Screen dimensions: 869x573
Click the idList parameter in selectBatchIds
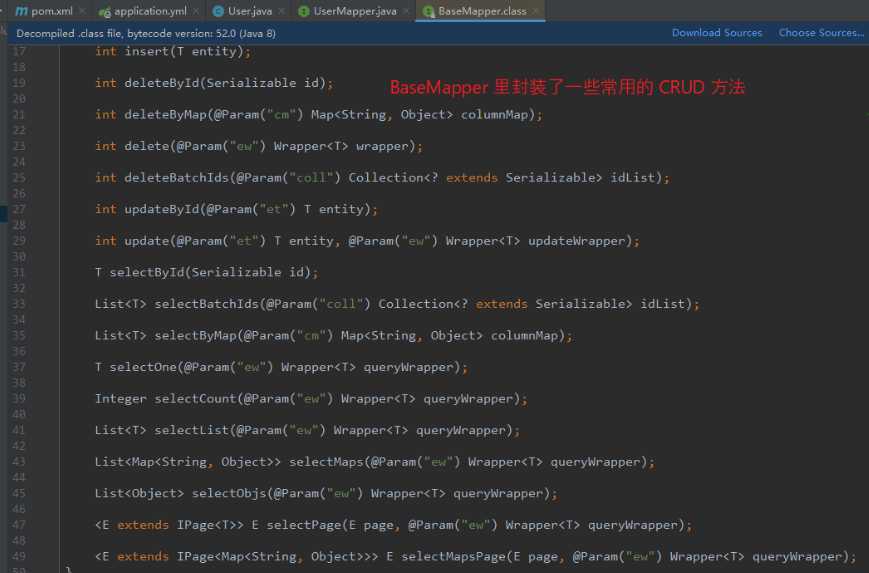663,304
